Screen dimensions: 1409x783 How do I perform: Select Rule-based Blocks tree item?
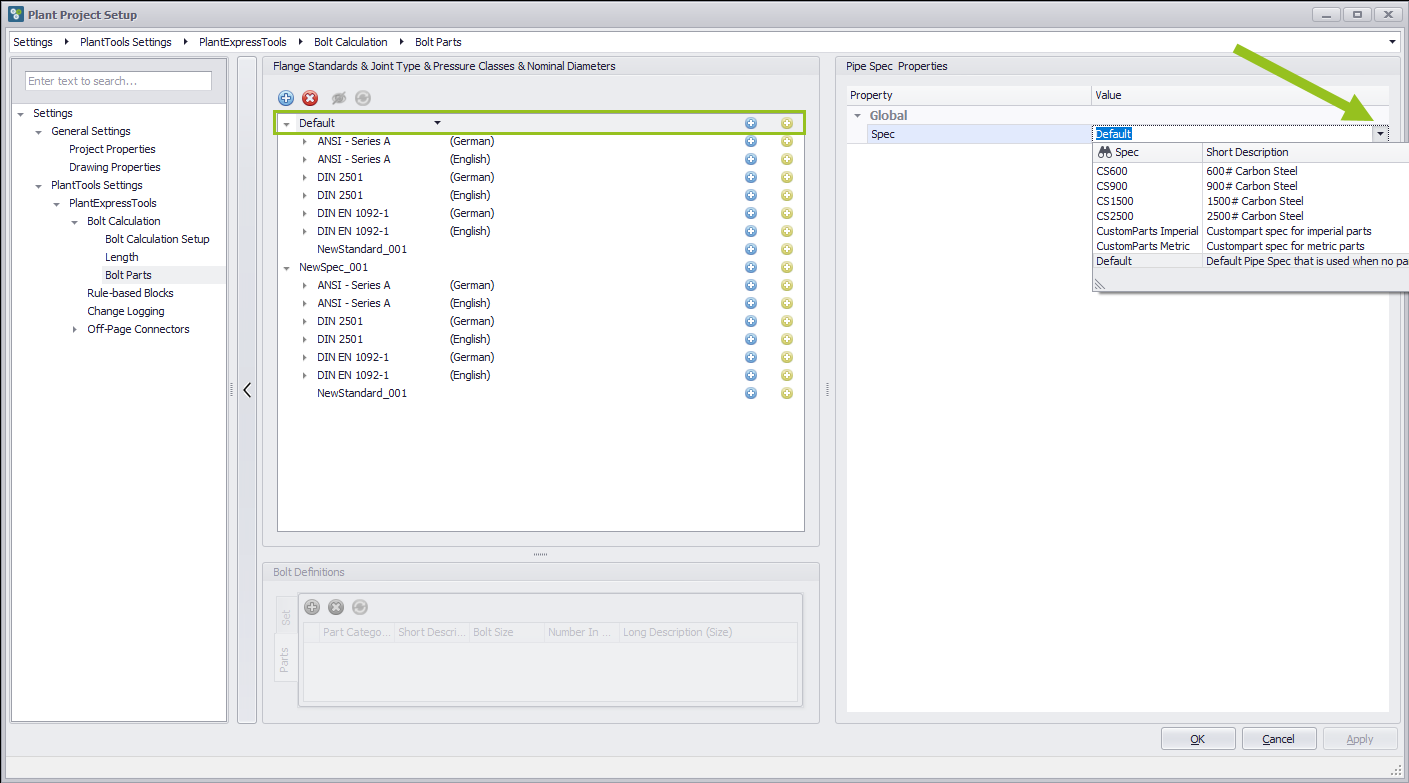tap(130, 293)
